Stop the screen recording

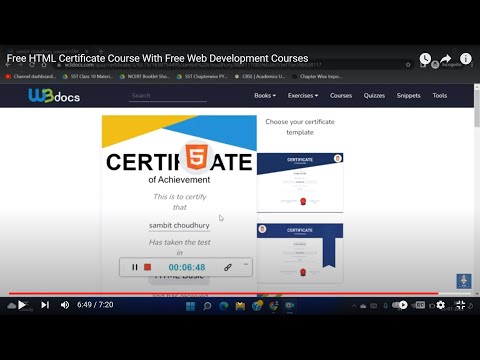147,267
